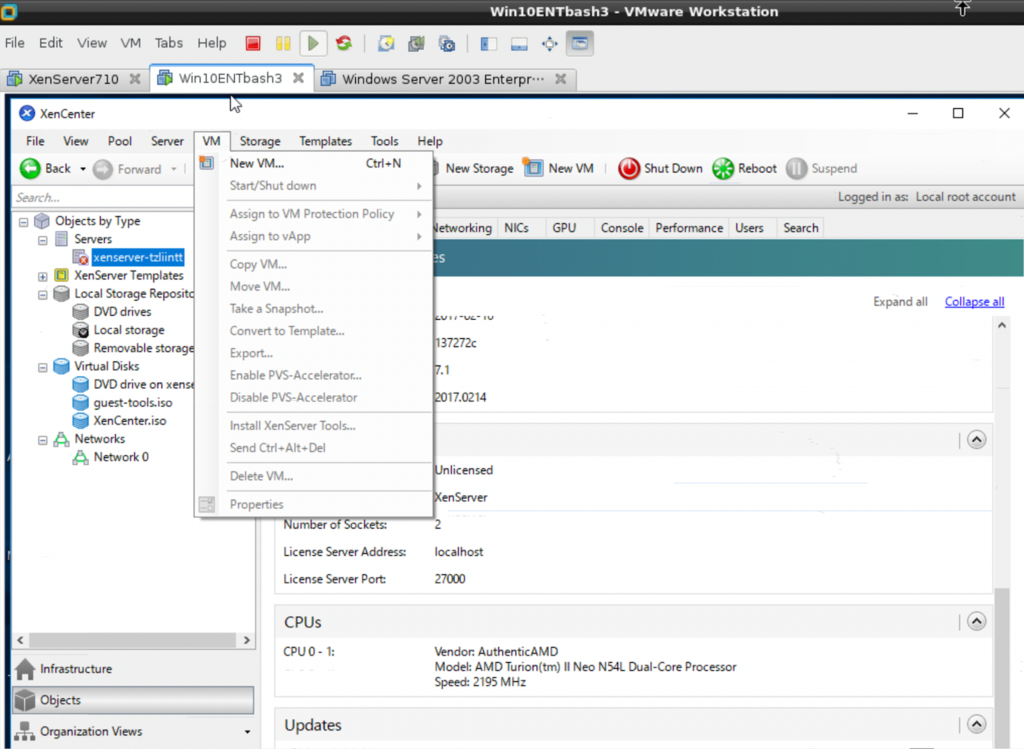
Task: Click the tree horizontal scrollbar right arrow
Action: [x=246, y=640]
